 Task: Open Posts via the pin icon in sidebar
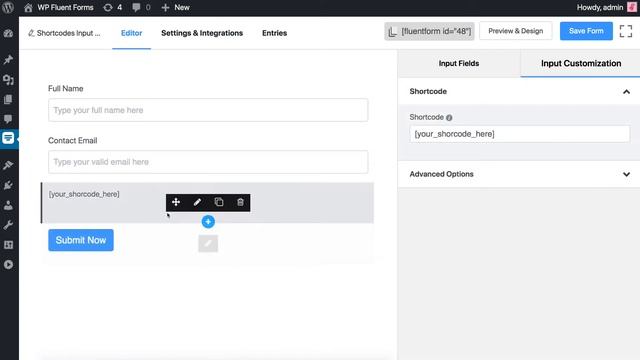8,60
